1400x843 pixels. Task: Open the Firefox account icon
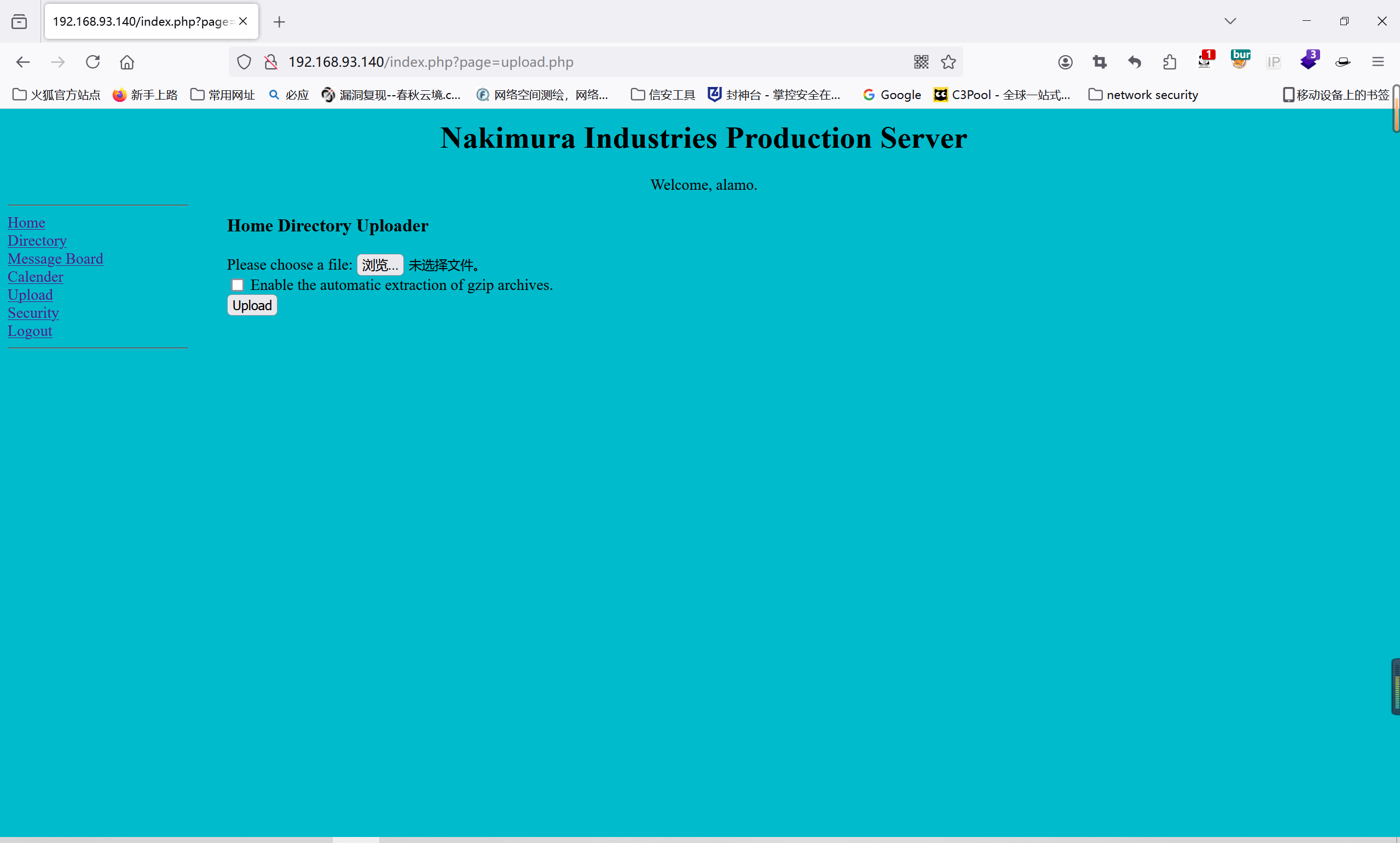1066,62
